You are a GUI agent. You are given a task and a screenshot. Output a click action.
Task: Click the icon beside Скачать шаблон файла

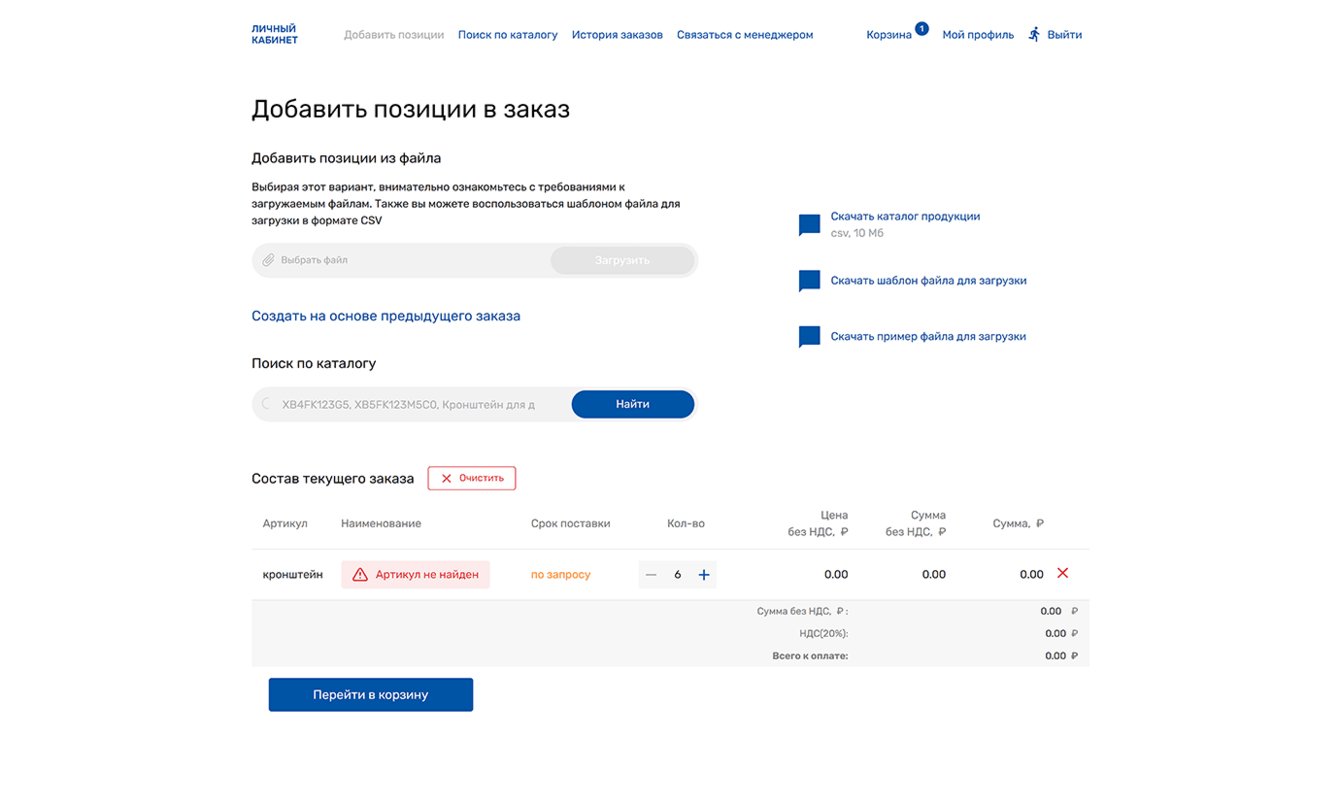pos(809,281)
